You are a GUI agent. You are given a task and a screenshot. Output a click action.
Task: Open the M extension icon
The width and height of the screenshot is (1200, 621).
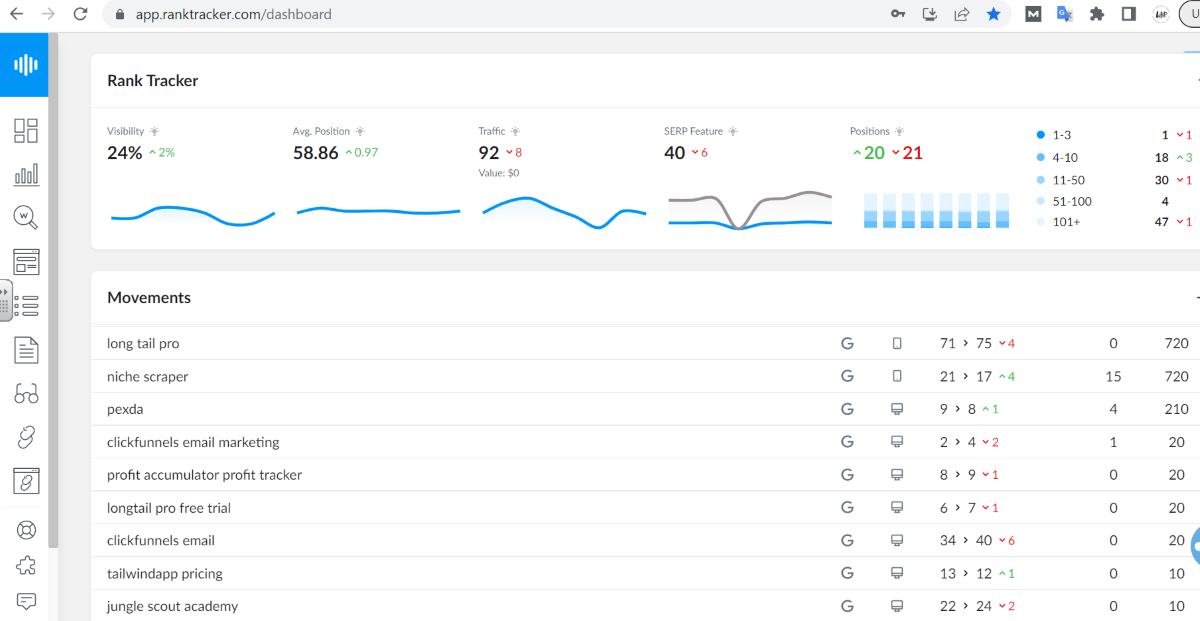pos(1033,14)
